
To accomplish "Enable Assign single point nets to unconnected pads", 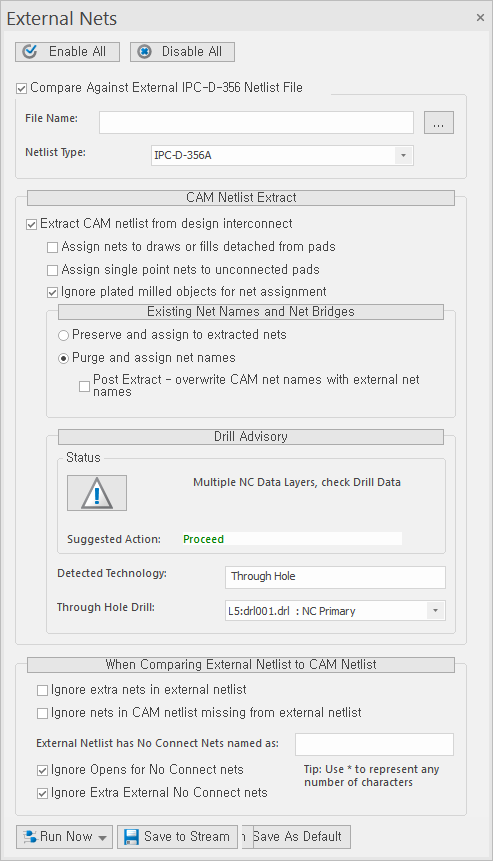I will (52, 270).
